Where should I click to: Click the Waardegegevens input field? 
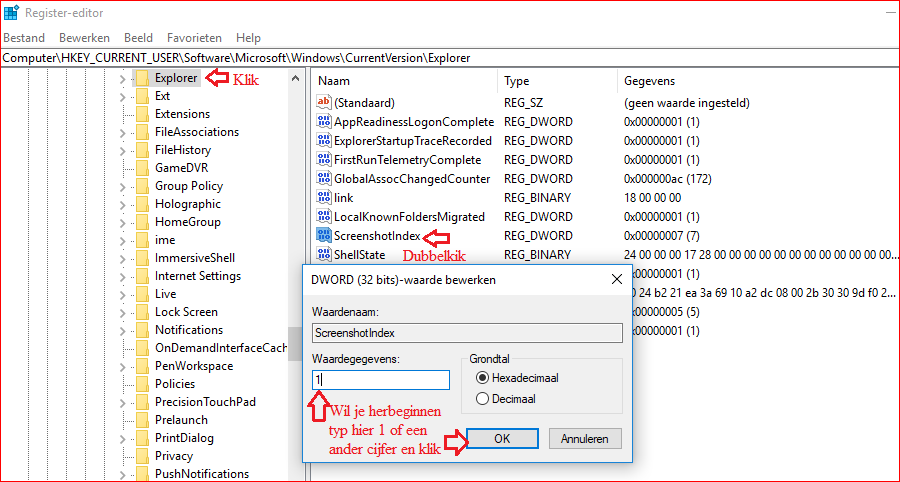pyautogui.click(x=380, y=380)
